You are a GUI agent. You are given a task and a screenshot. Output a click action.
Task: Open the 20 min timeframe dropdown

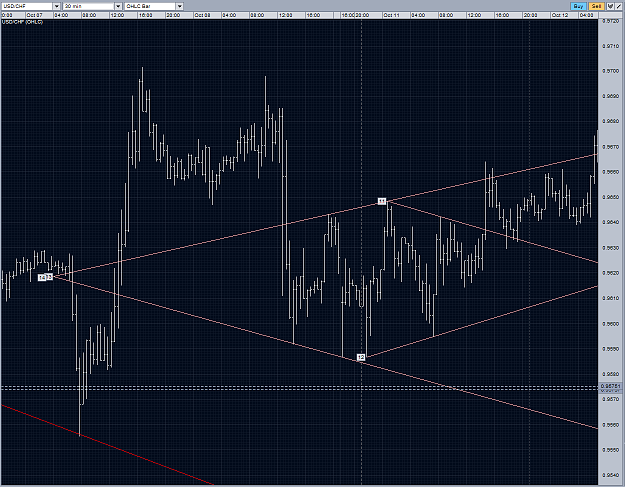(118, 6)
